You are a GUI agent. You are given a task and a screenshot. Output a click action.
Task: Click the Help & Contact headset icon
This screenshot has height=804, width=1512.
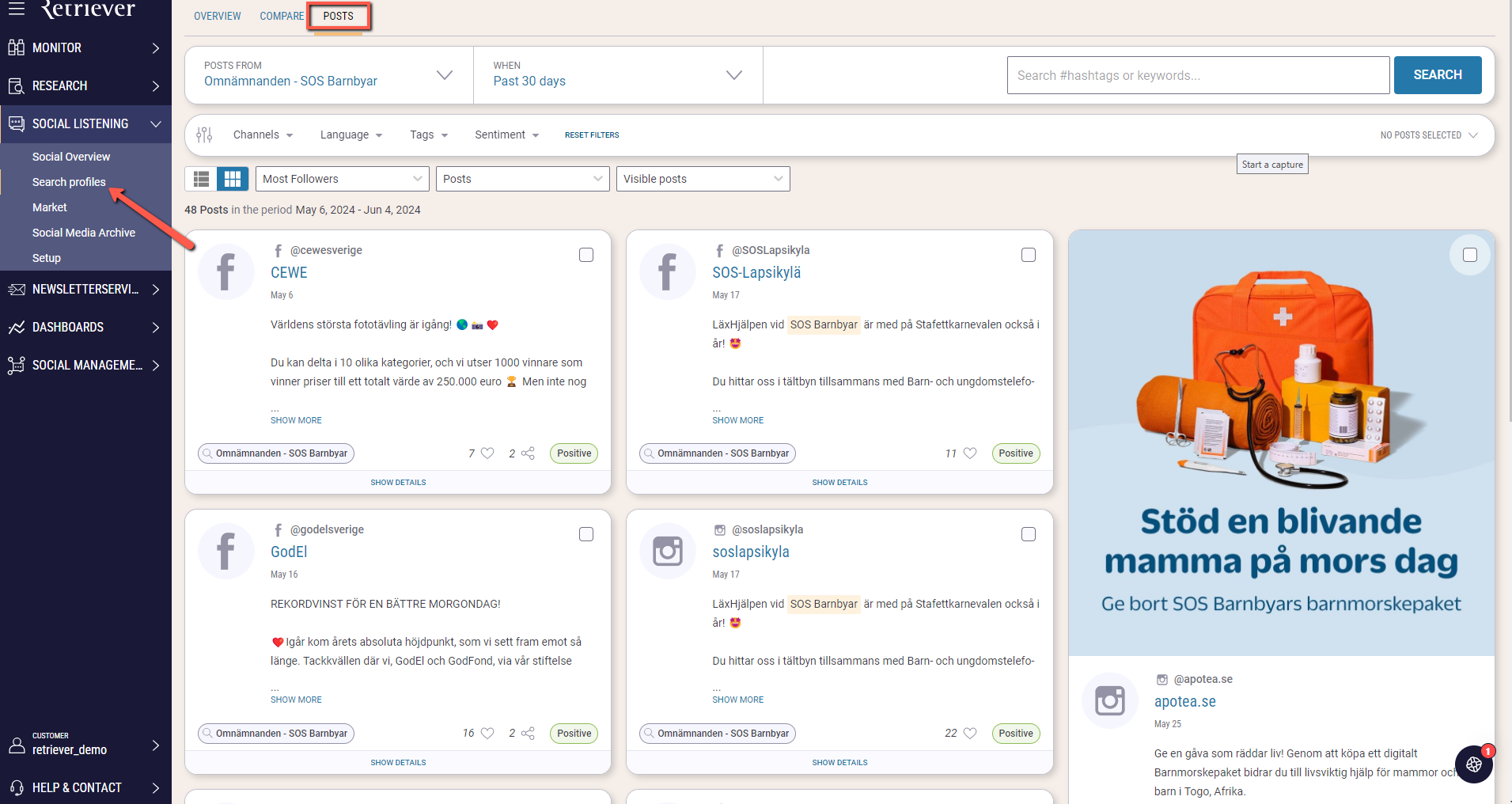[17, 787]
